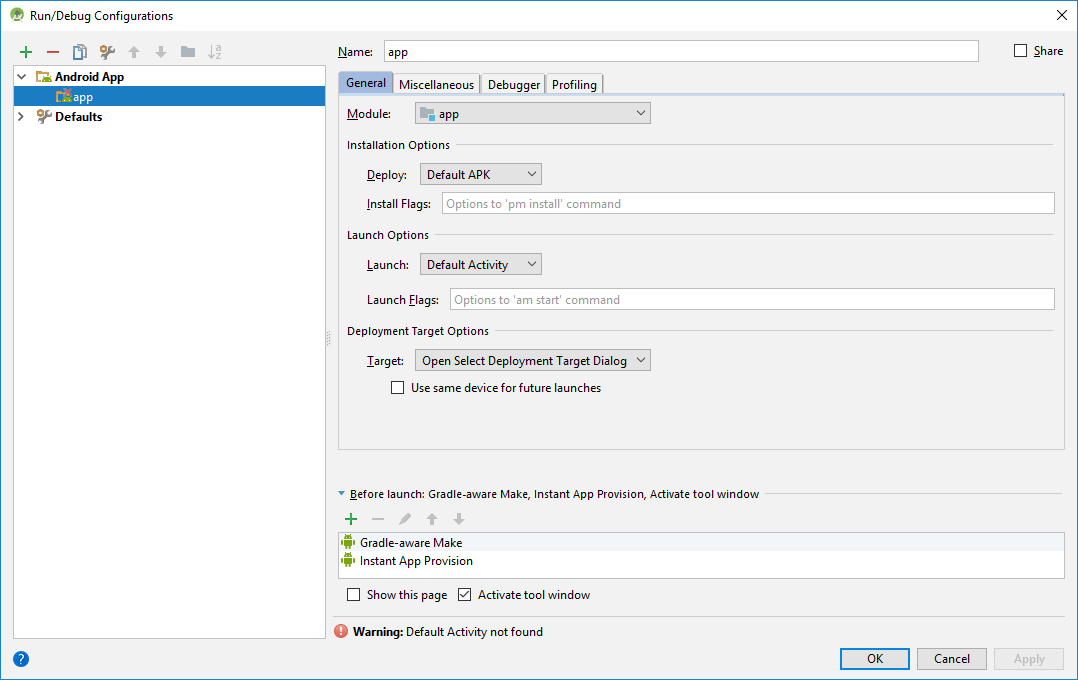The image size is (1078, 680).
Task: Click the Copy Configuration icon
Action: (80, 52)
